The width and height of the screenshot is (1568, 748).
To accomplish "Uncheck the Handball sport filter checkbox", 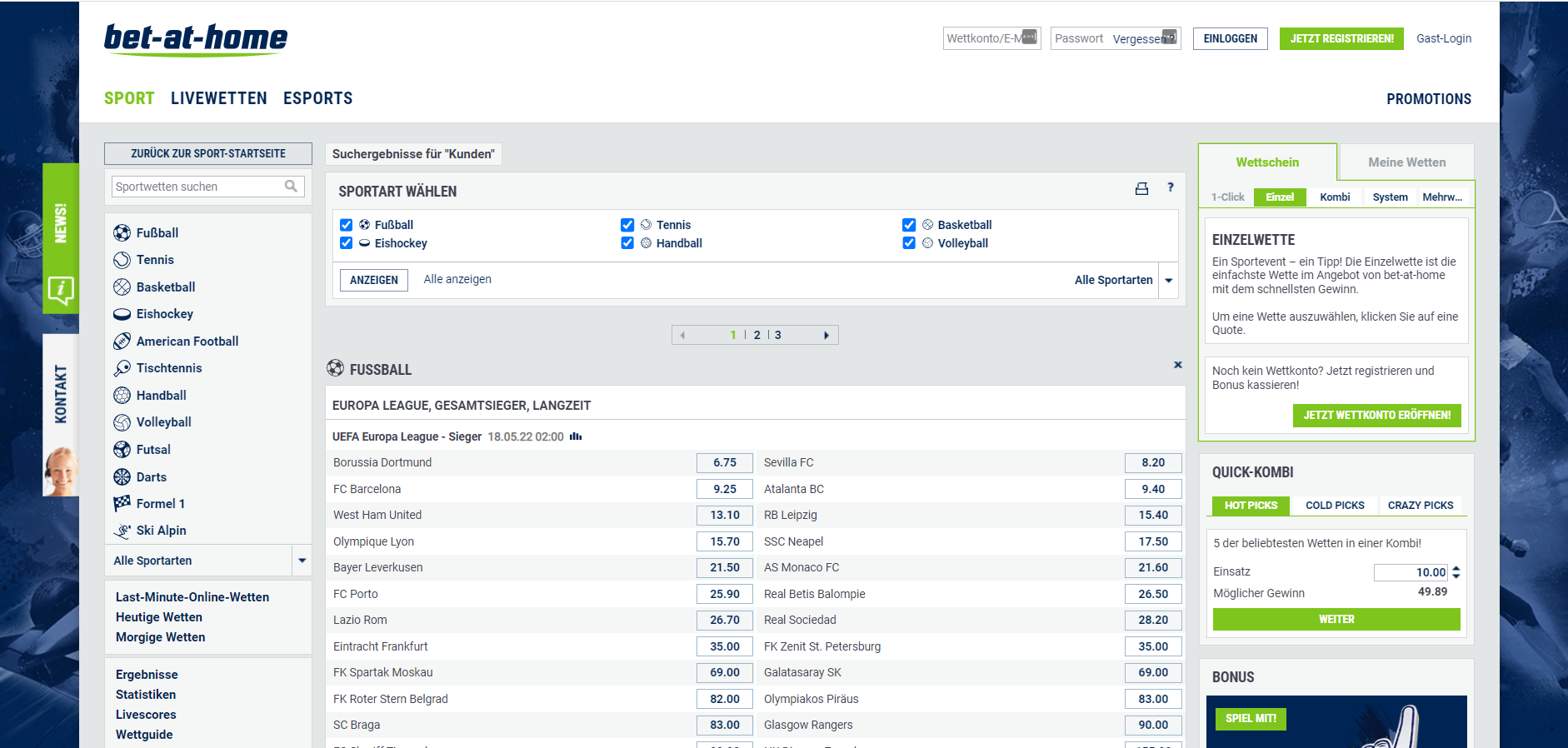I will (627, 243).
